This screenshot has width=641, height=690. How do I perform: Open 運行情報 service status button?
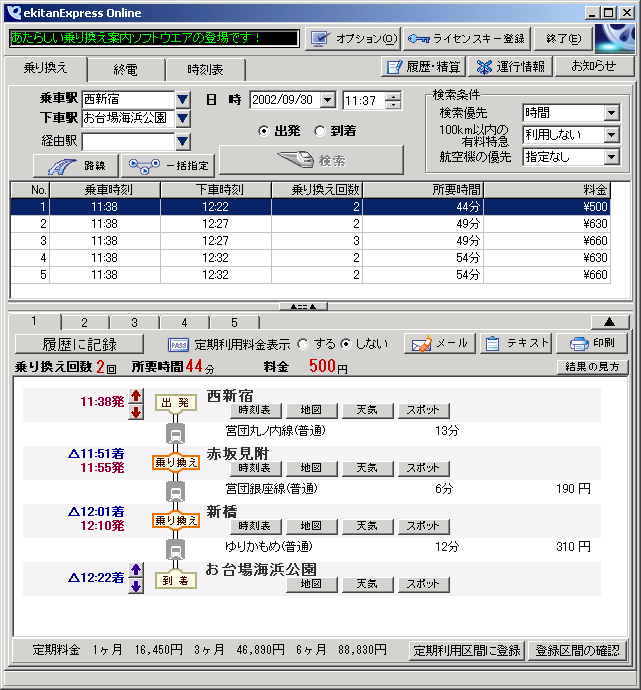click(x=510, y=67)
